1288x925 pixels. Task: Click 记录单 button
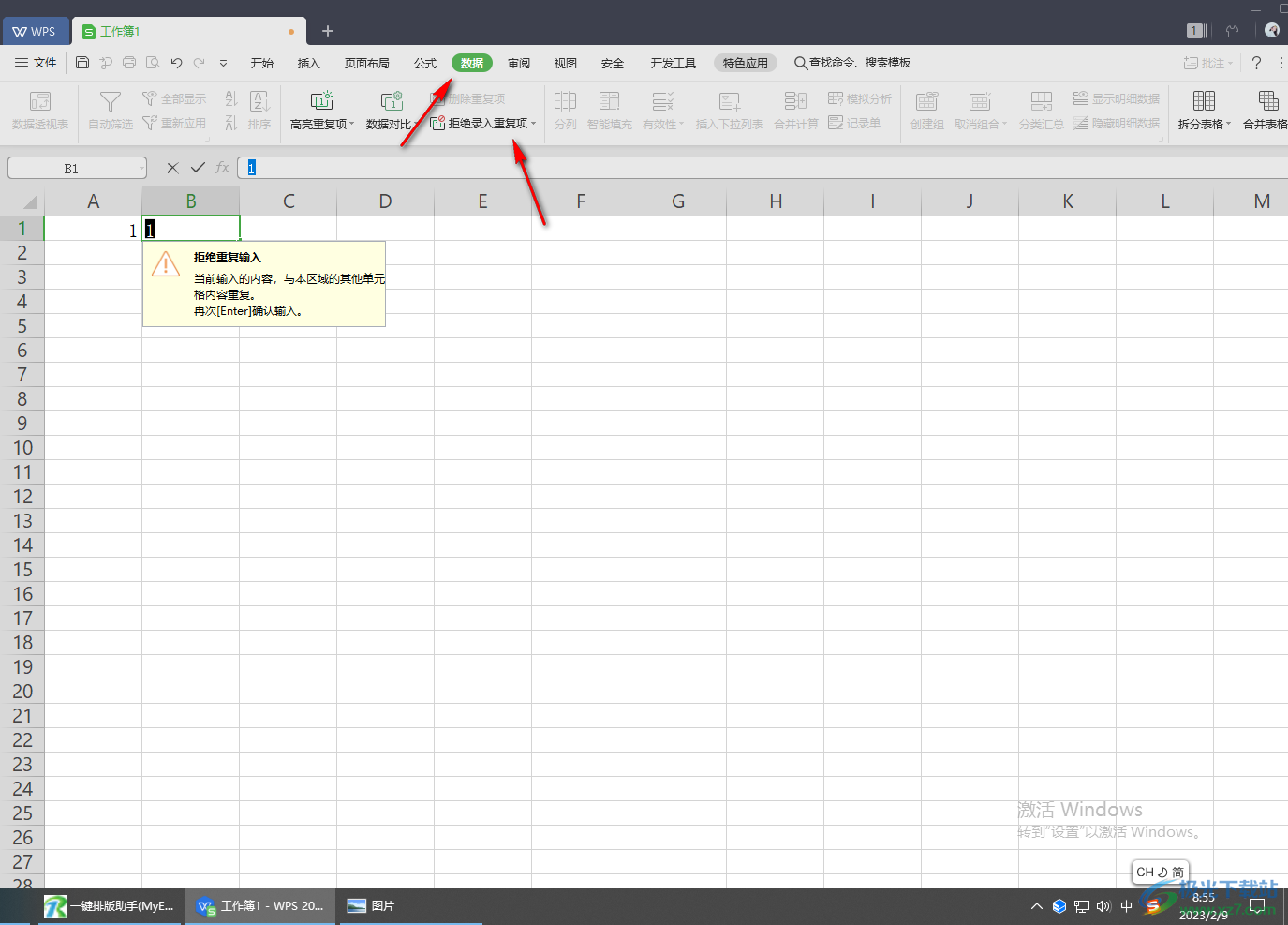tap(854, 123)
